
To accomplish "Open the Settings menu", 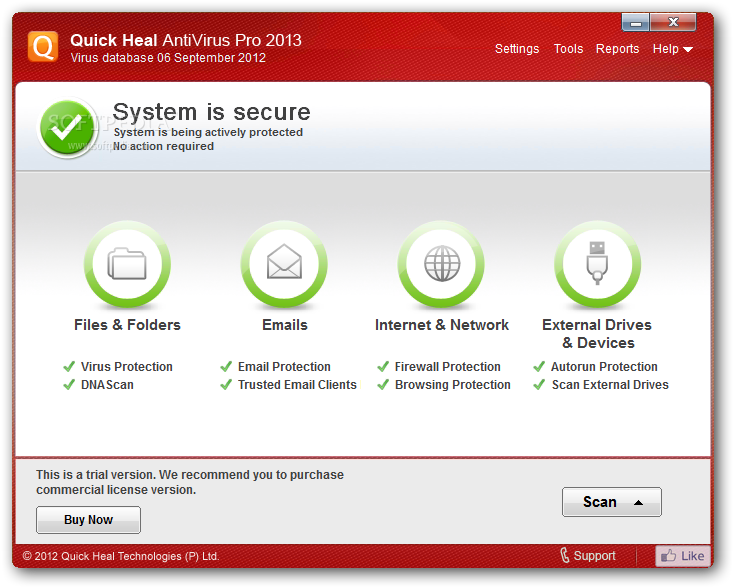I will [x=517, y=49].
